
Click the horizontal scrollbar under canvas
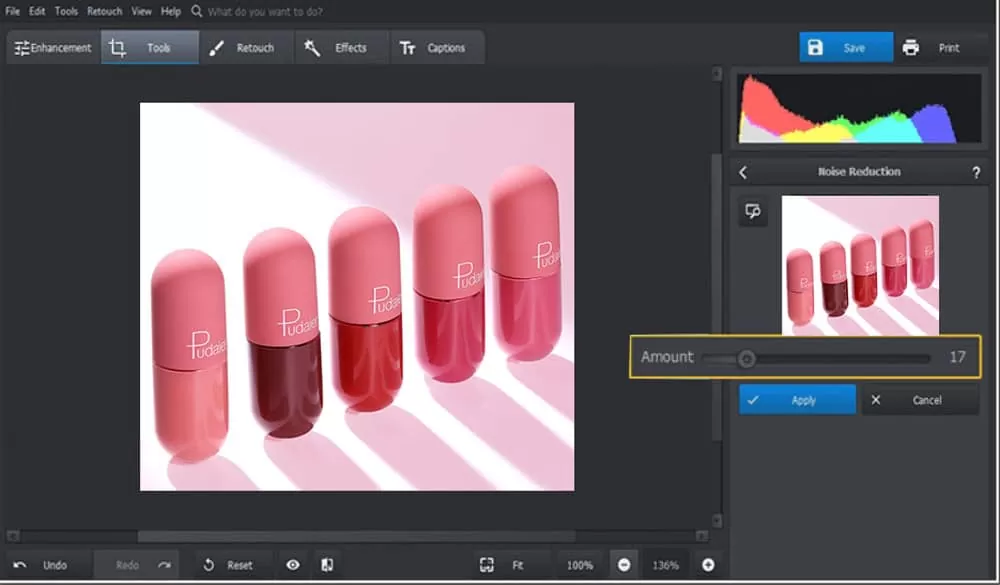pos(357,536)
